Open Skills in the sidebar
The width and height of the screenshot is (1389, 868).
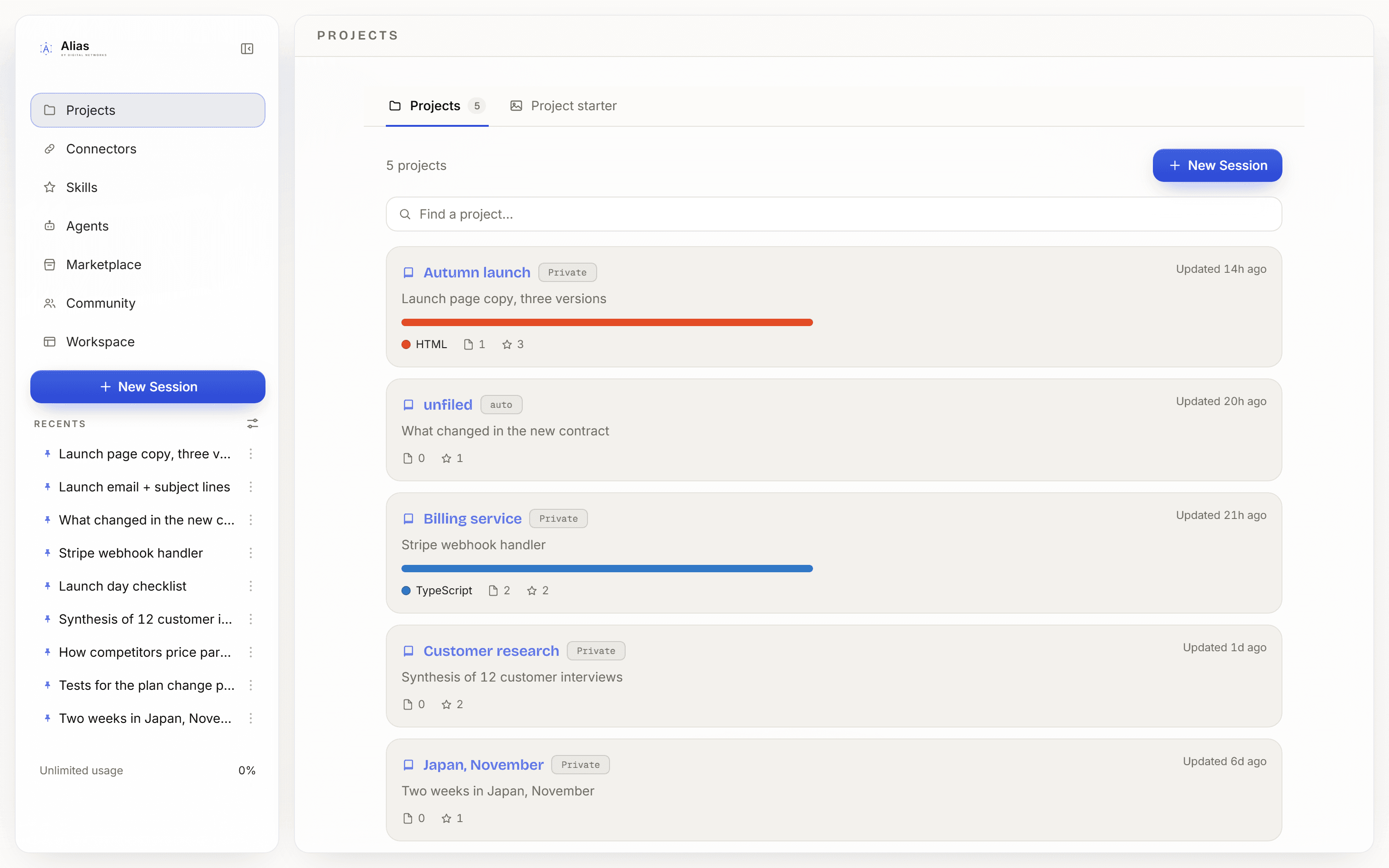click(147, 187)
